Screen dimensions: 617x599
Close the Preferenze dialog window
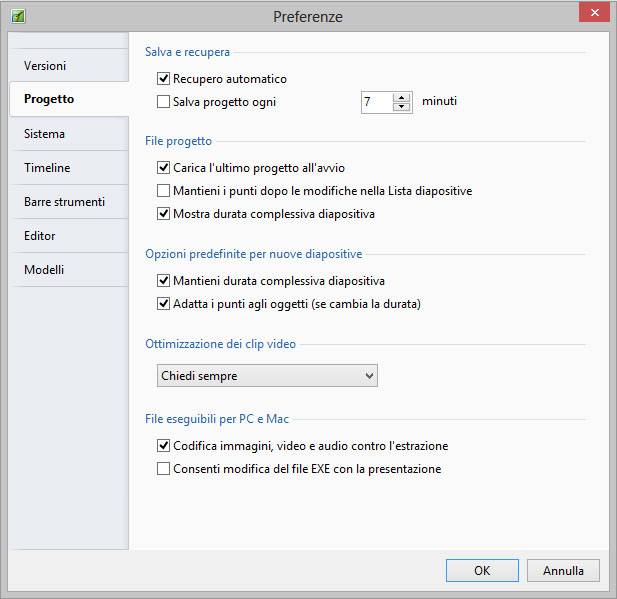tap(595, 13)
